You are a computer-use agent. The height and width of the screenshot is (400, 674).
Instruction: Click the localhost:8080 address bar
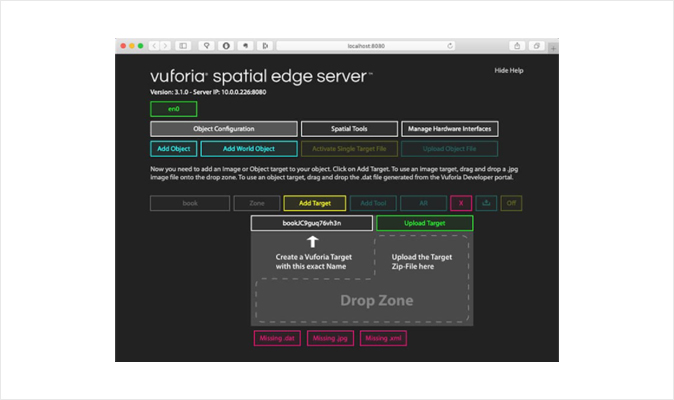(x=366, y=46)
